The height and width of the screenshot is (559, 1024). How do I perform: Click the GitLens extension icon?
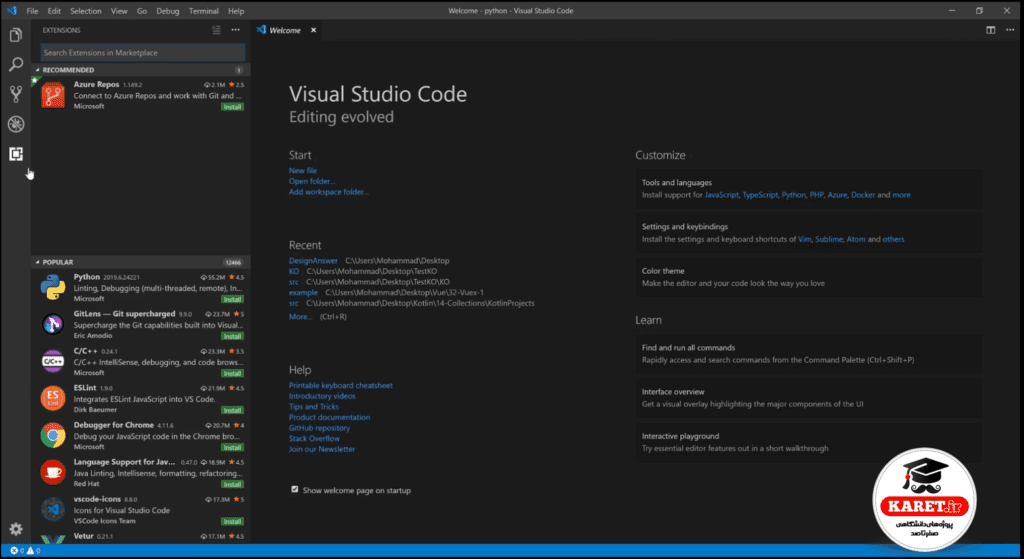[53, 325]
